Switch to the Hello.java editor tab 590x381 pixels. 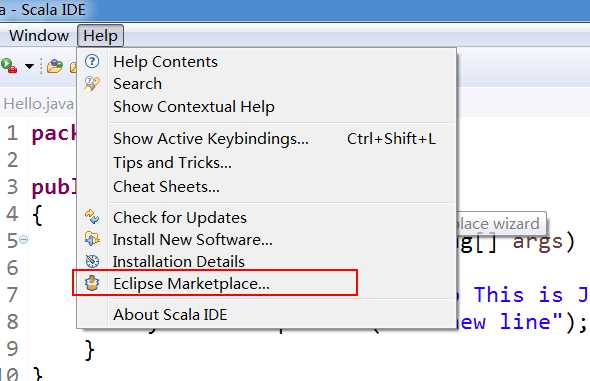(x=38, y=104)
